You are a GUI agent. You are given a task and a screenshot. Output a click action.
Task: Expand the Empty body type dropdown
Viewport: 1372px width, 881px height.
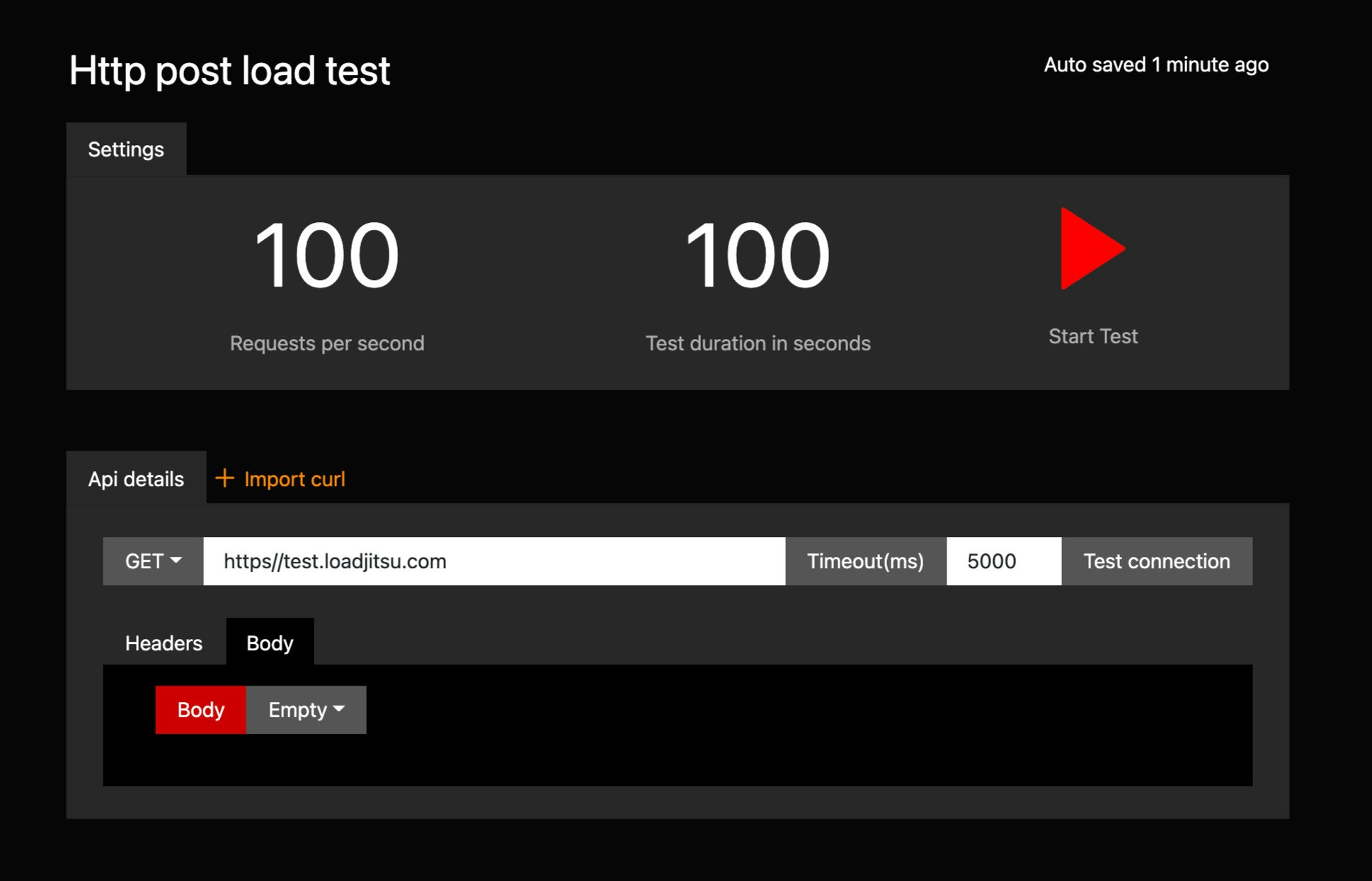coord(306,710)
